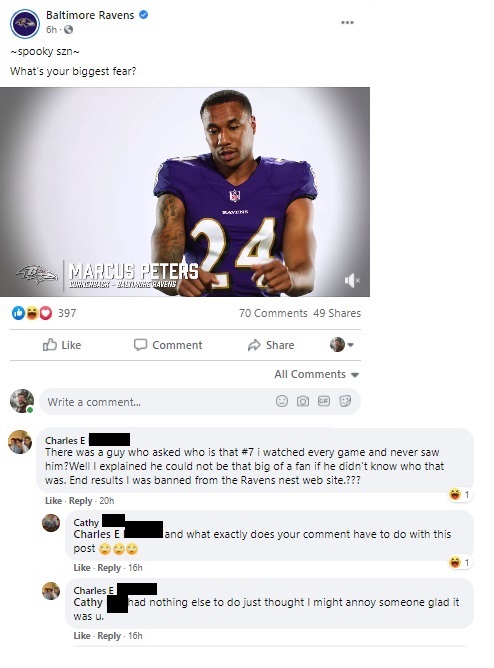Open the GIF picker icon
The height and width of the screenshot is (668, 494).
point(324,401)
